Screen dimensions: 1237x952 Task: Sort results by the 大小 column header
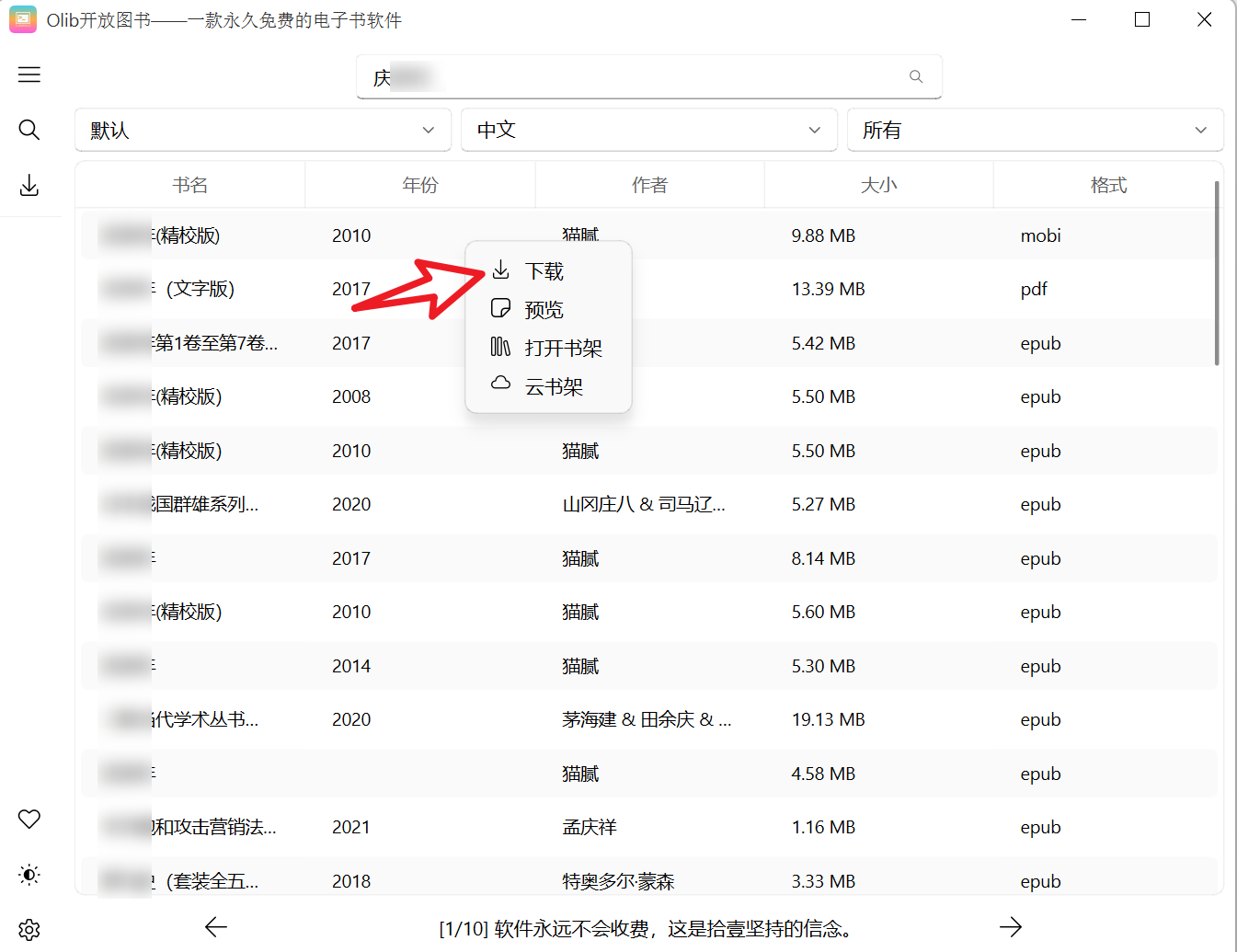click(x=878, y=184)
